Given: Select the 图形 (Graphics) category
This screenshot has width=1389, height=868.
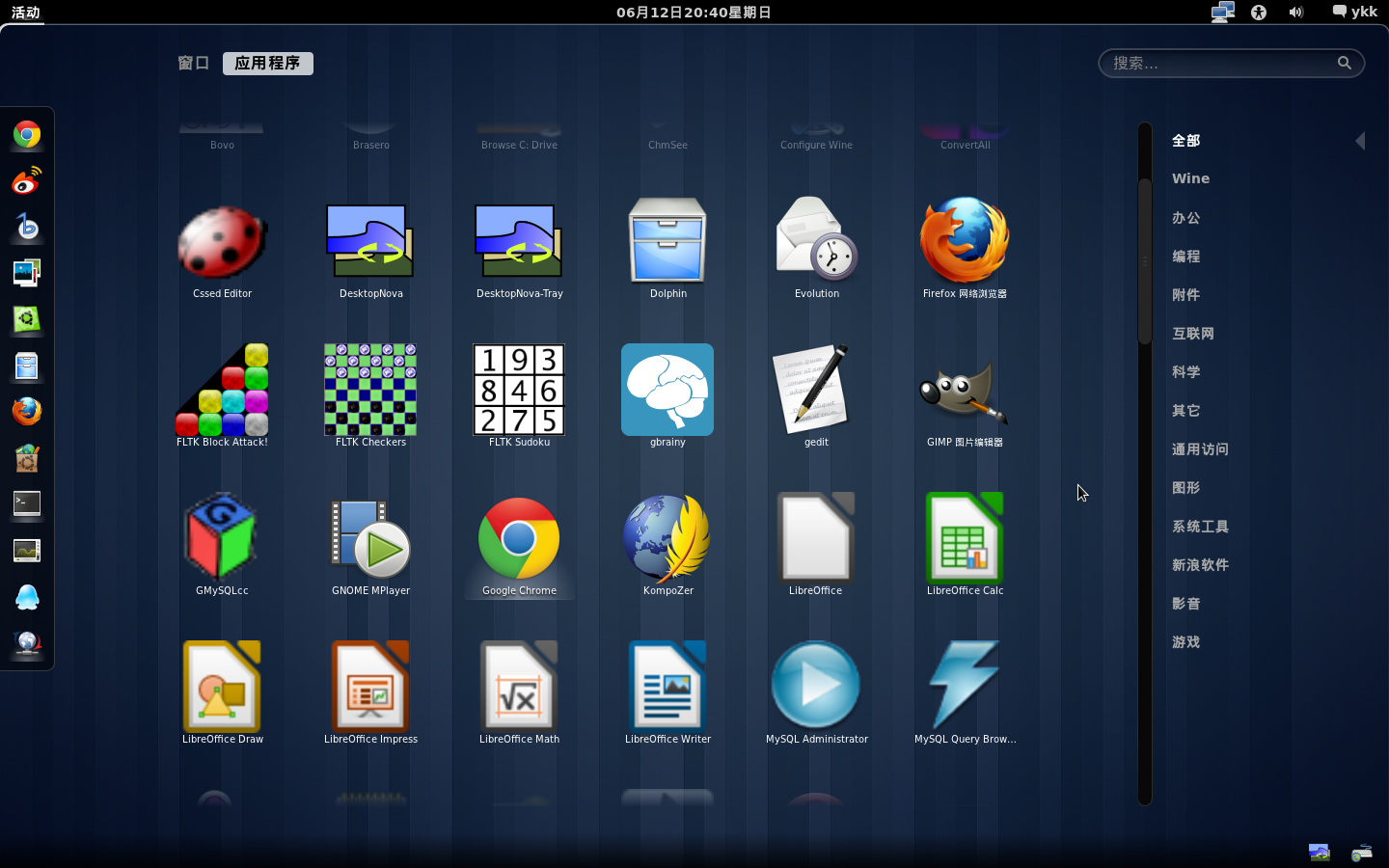Looking at the screenshot, I should 1186,488.
